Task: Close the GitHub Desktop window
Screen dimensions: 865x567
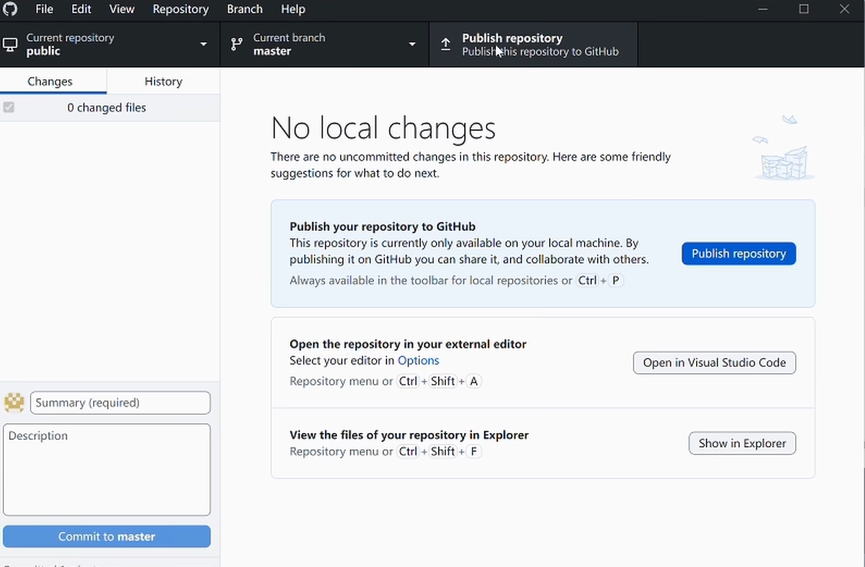Action: point(845,9)
